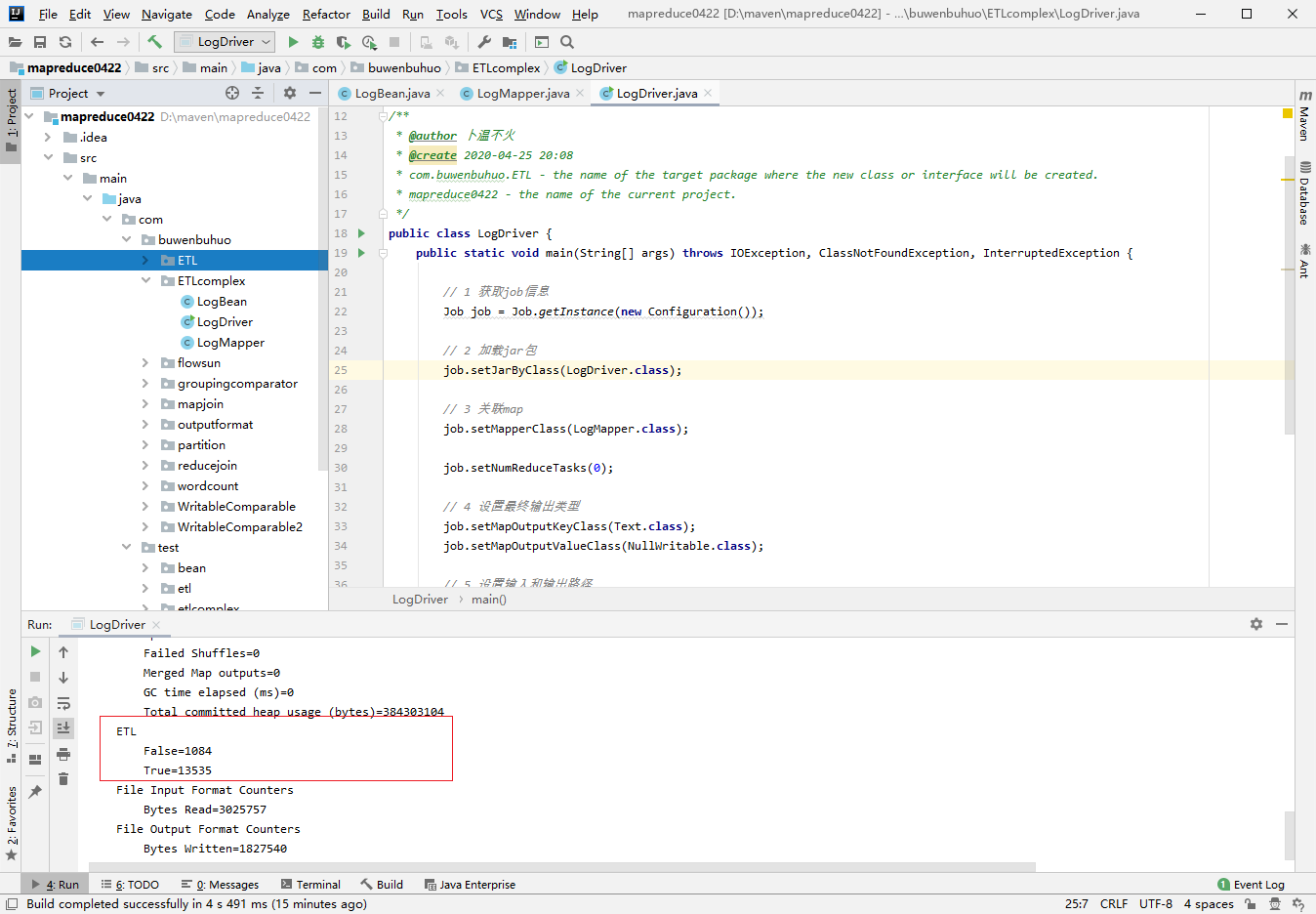1316x914 pixels.
Task: Click the Down the Stack Trace arrow
Action: pos(63,677)
